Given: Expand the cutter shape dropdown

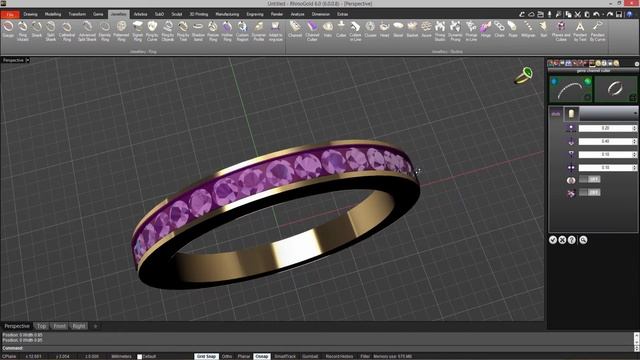Looking at the screenshot, I should pos(635,113).
